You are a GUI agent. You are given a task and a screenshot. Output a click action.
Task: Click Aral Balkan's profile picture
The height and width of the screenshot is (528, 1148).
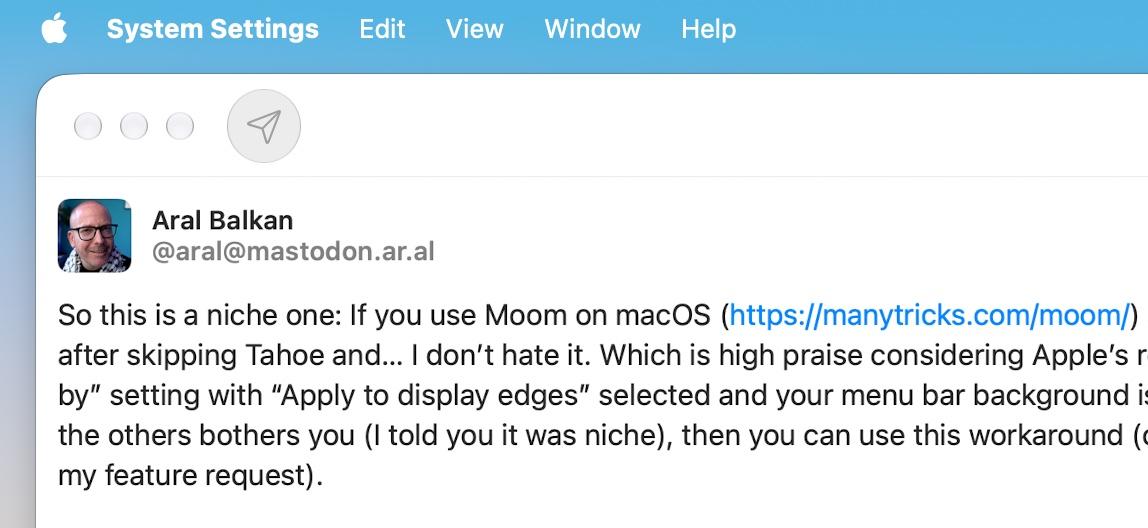[x=94, y=235]
